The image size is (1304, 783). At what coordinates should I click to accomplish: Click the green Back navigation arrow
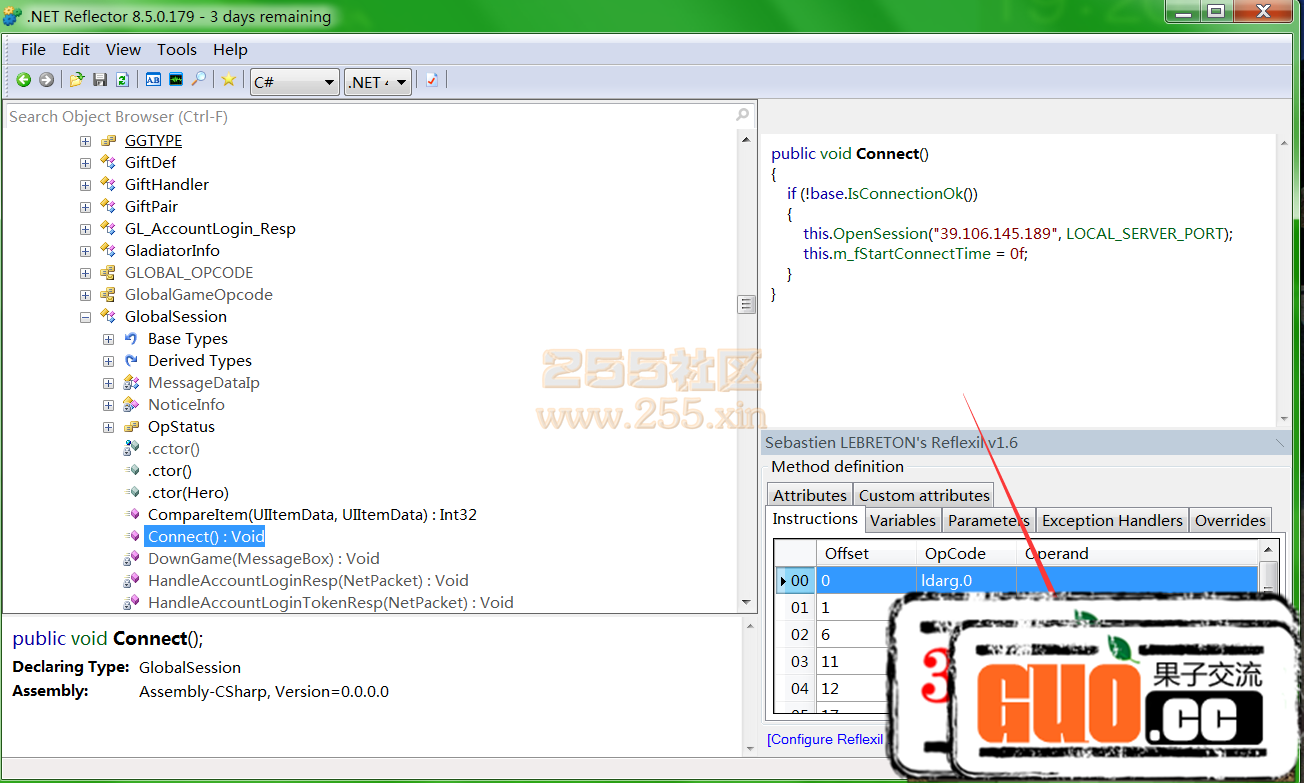click(23, 80)
